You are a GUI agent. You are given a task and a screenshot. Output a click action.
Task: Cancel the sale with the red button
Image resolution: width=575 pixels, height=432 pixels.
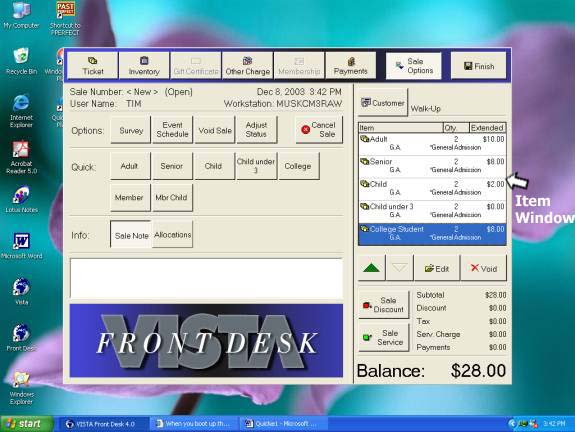click(x=319, y=129)
